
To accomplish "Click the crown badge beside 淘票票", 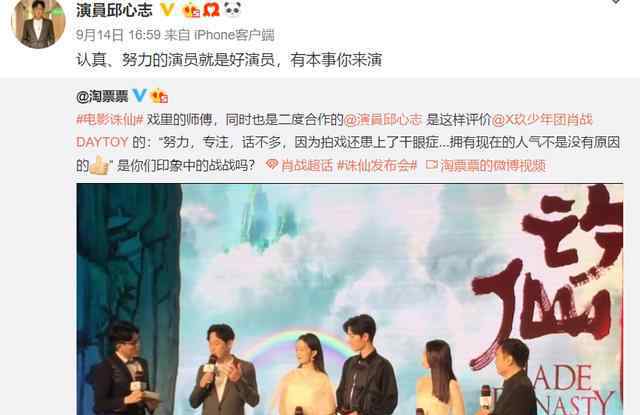I will pyautogui.click(x=159, y=96).
